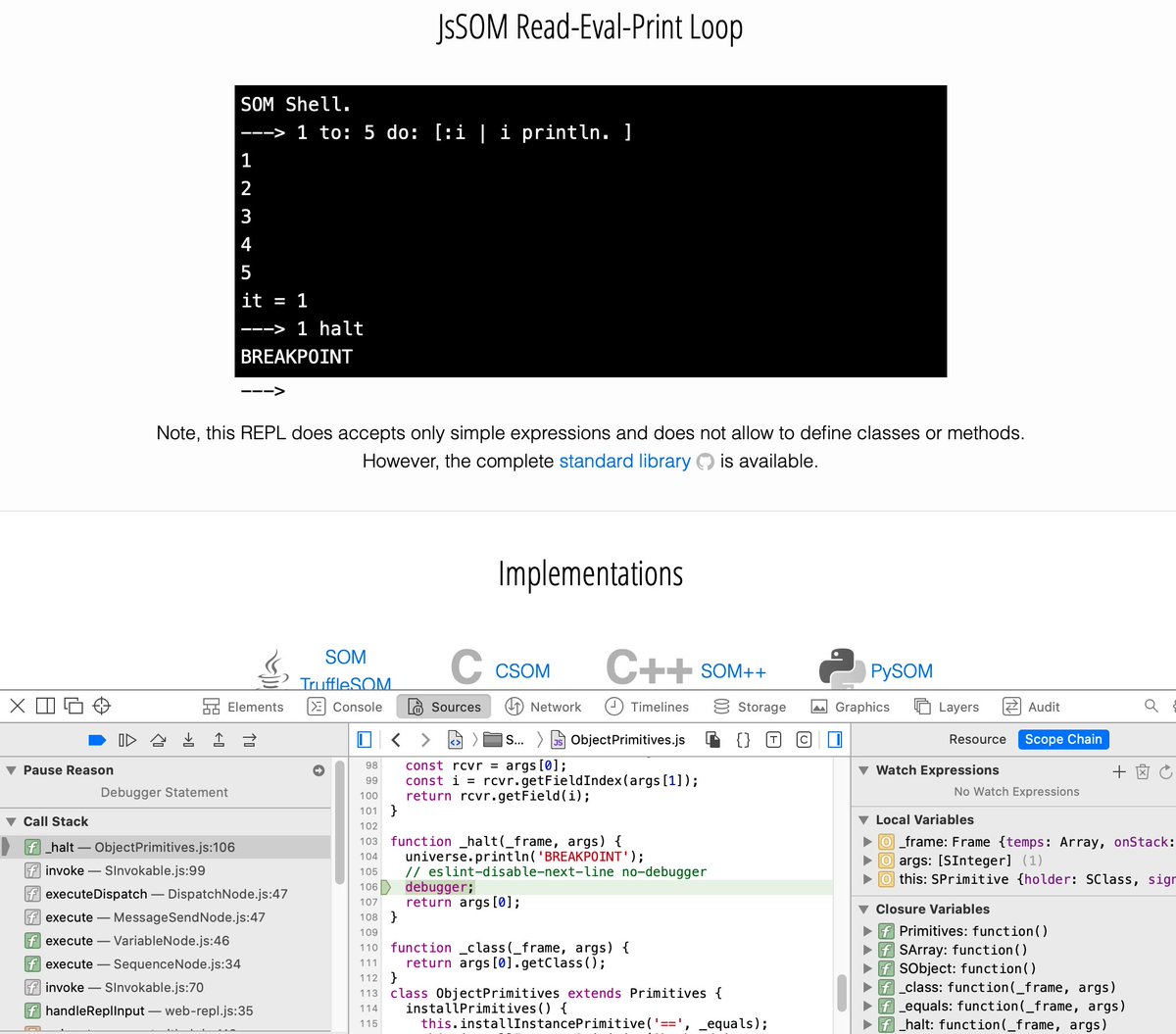Collapse the Local Variables section
This screenshot has width=1176, height=1034.
(x=863, y=819)
